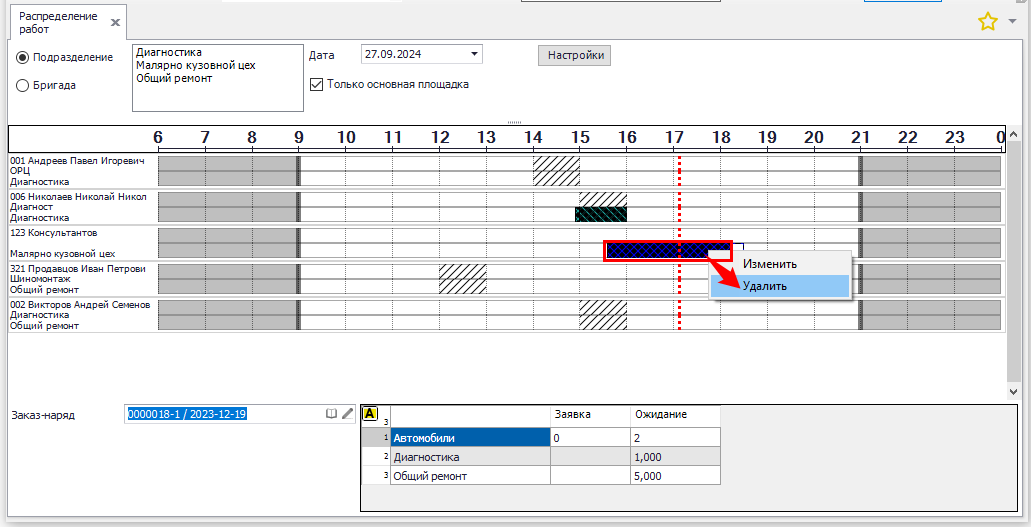Viewport: 1031px width, 527px height.
Task: Click the hatched block in Викторов row
Action: point(603,314)
